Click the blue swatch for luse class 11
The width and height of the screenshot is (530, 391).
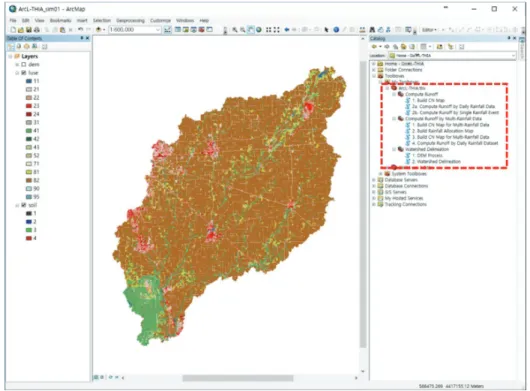[29, 81]
